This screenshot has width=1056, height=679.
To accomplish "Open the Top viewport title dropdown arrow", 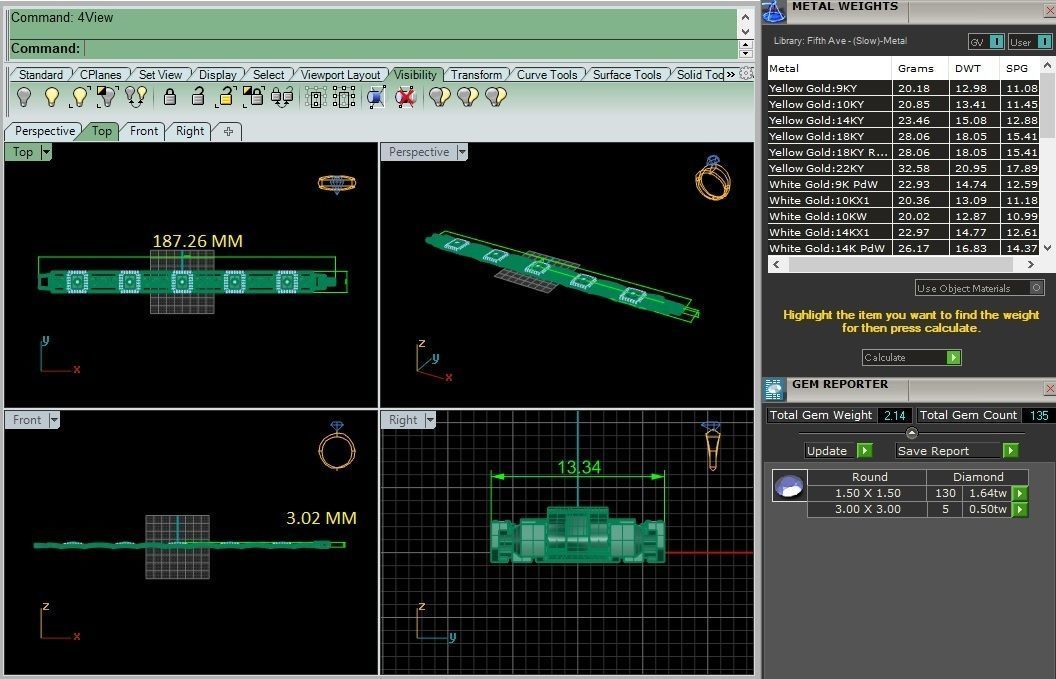I will click(46, 152).
